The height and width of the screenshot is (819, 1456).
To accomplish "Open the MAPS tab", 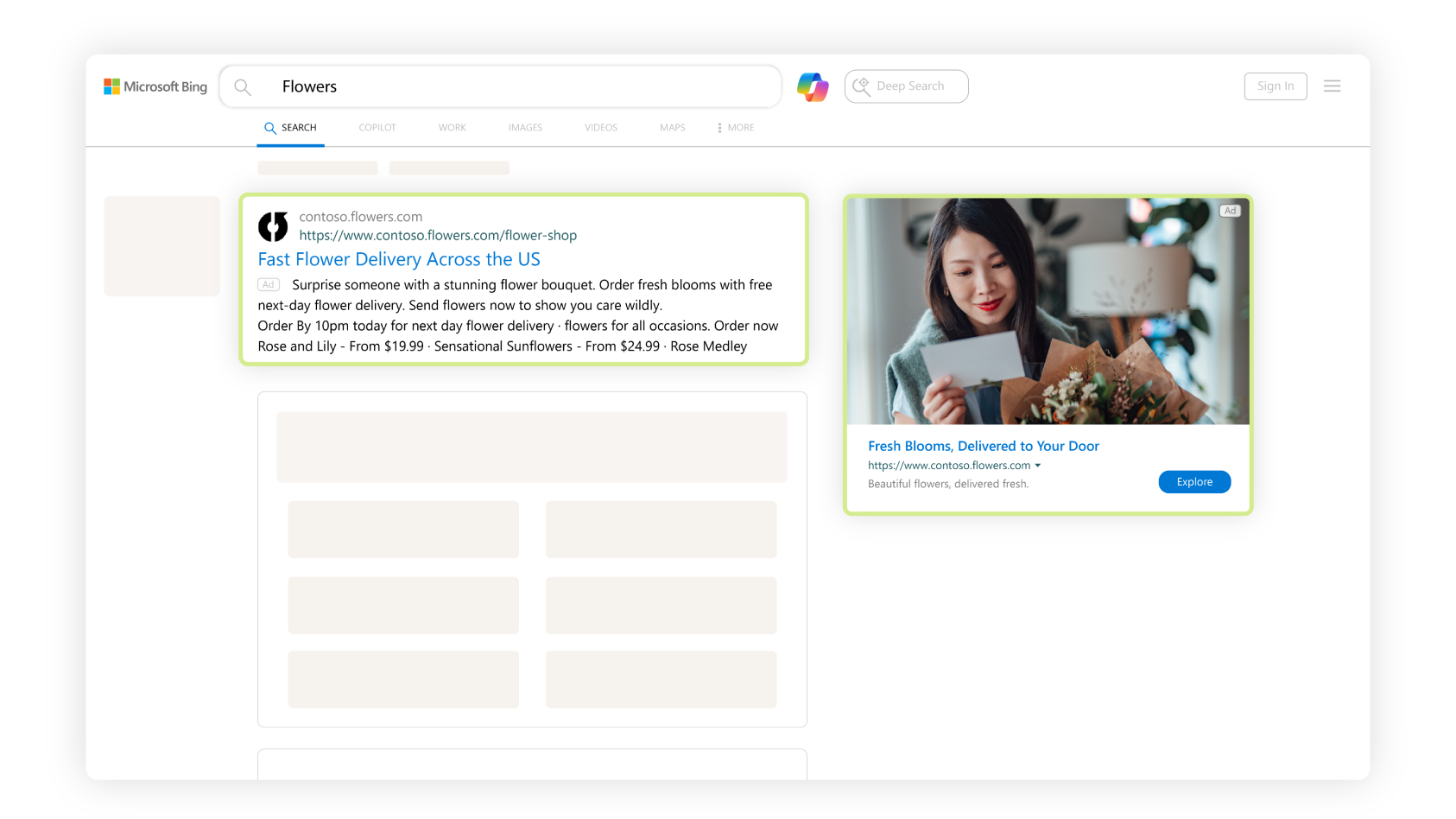I will (x=672, y=127).
